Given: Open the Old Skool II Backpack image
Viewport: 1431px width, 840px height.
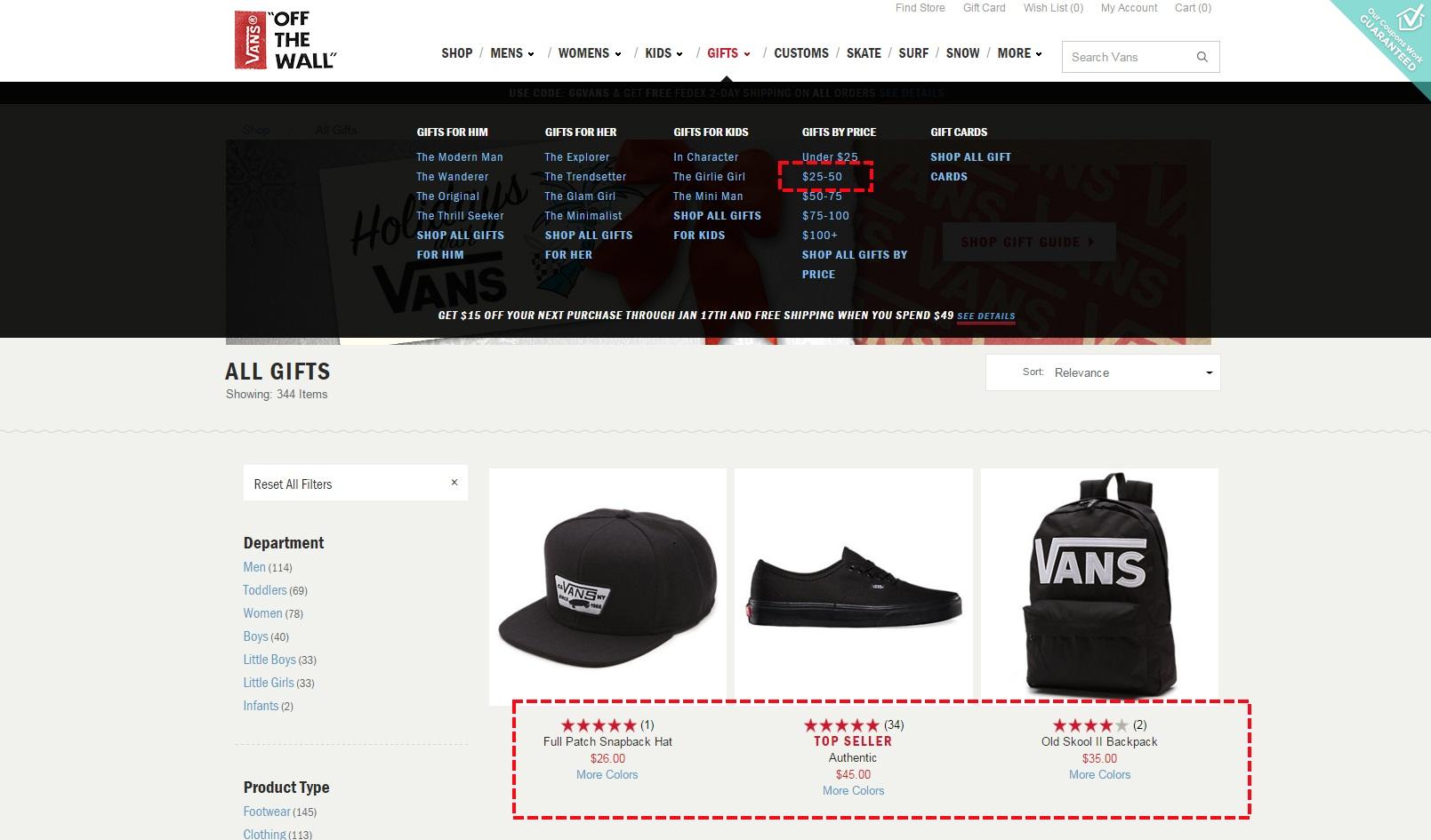Looking at the screenshot, I should click(1099, 587).
